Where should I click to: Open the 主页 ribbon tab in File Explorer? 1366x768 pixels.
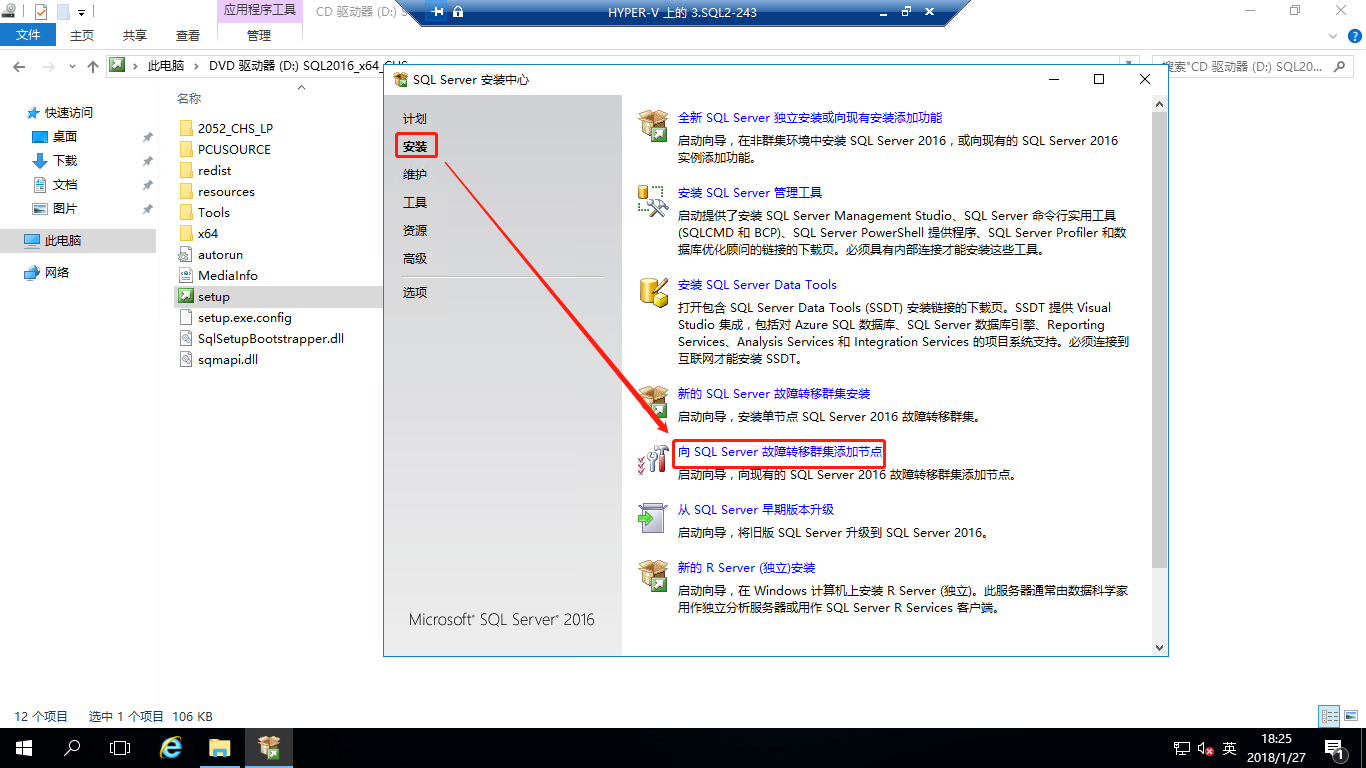coord(82,35)
